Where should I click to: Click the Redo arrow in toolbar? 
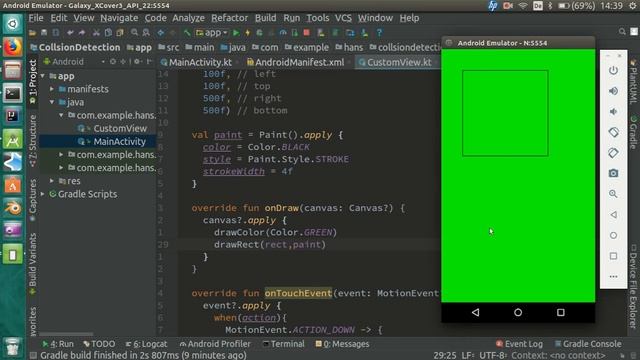click(x=82, y=33)
